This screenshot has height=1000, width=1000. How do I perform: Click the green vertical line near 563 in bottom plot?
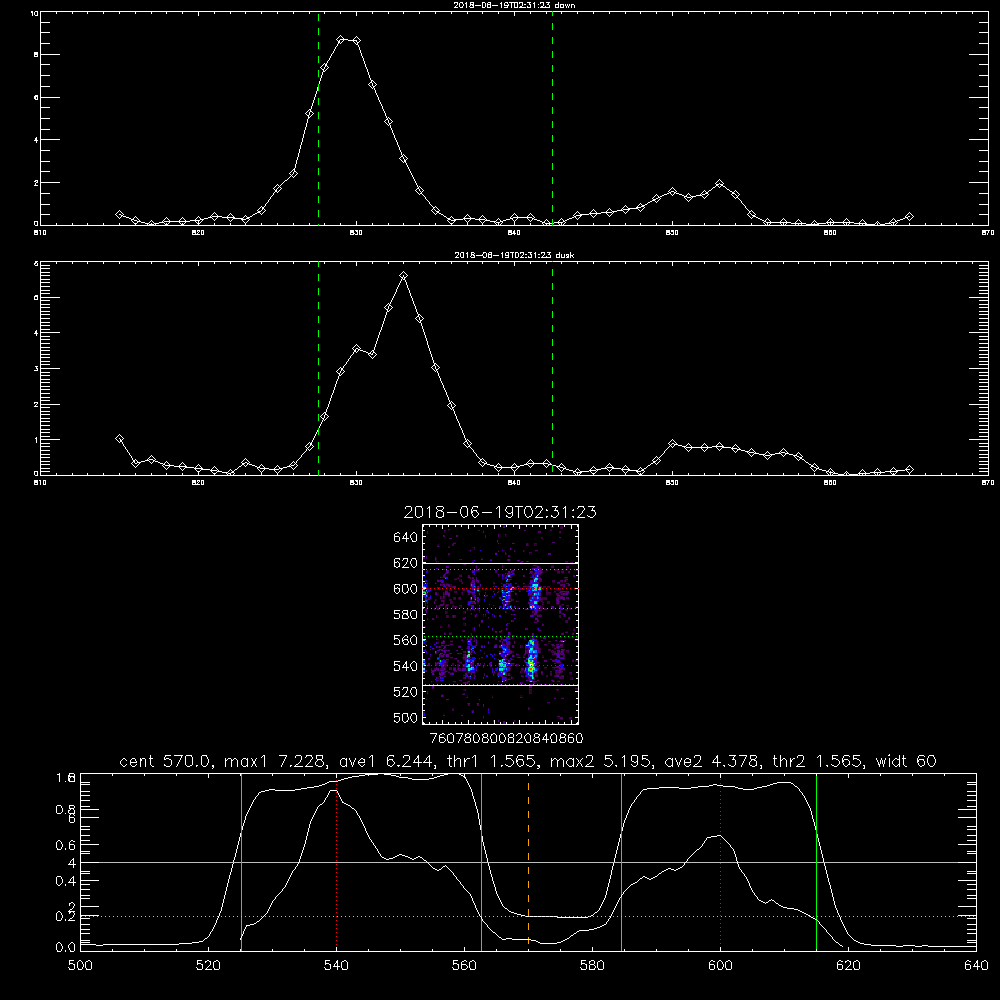(x=482, y=863)
